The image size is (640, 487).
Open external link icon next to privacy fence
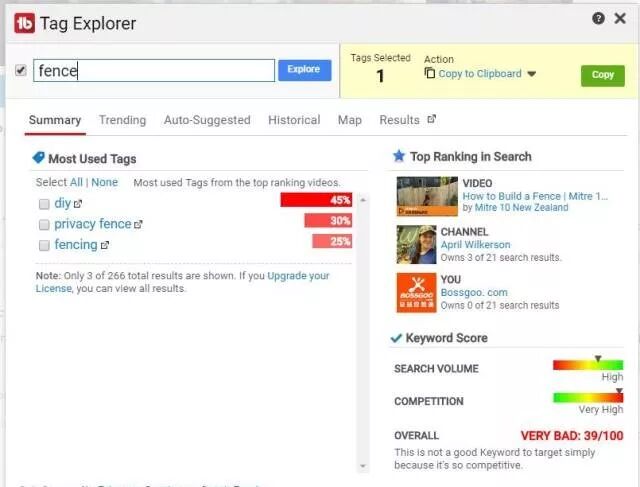click(x=138, y=225)
